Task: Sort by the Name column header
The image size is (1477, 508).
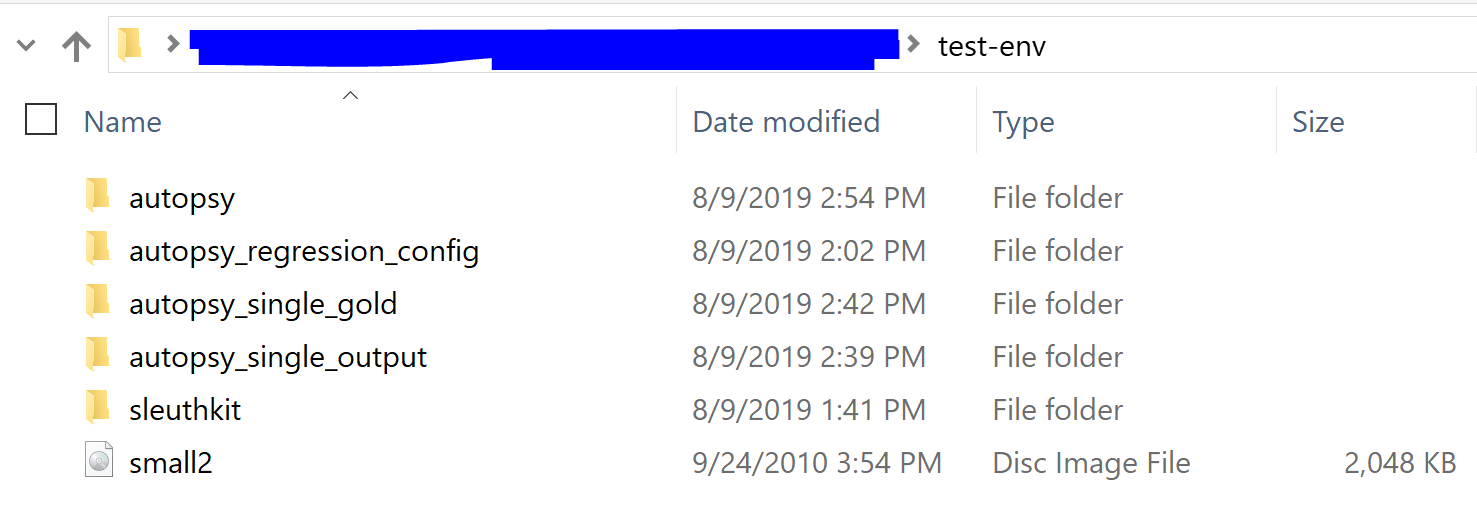Action: coord(123,122)
